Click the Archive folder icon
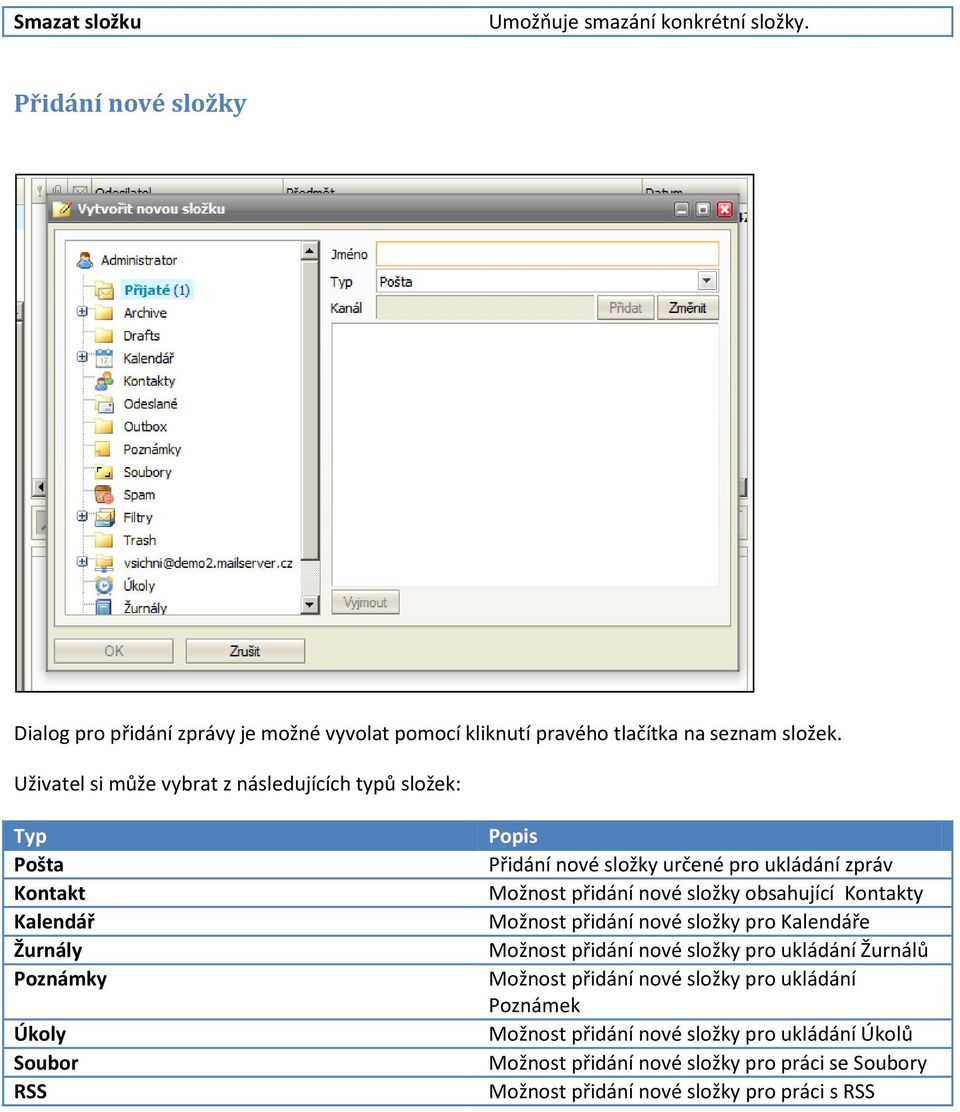 [104, 313]
